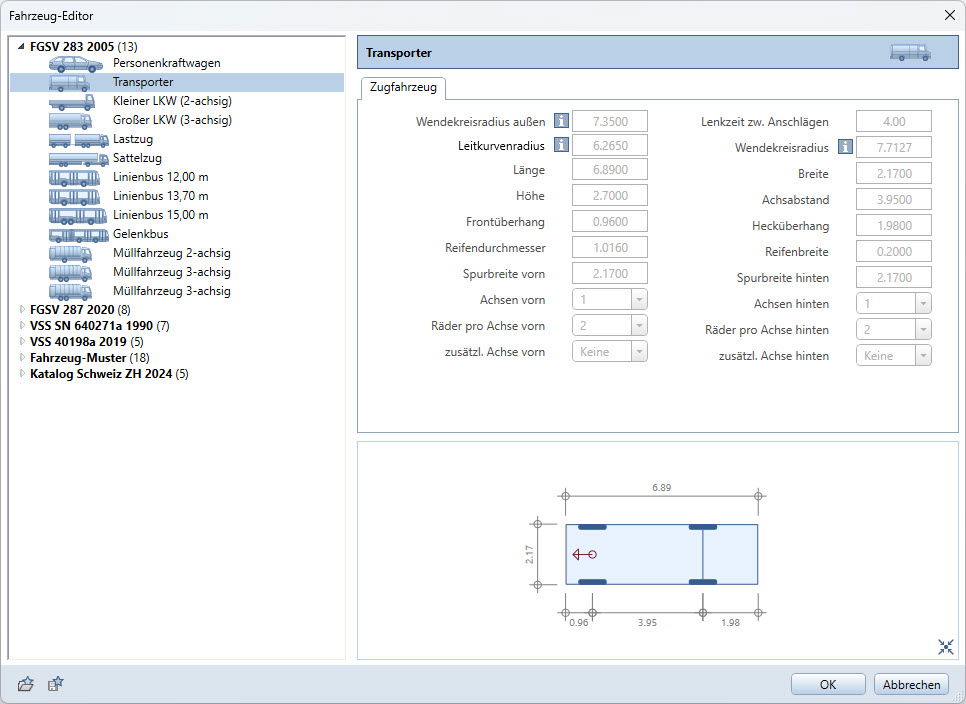This screenshot has width=966, height=704.
Task: Collapse the FGSV 283 2005 group
Action: click(22, 46)
